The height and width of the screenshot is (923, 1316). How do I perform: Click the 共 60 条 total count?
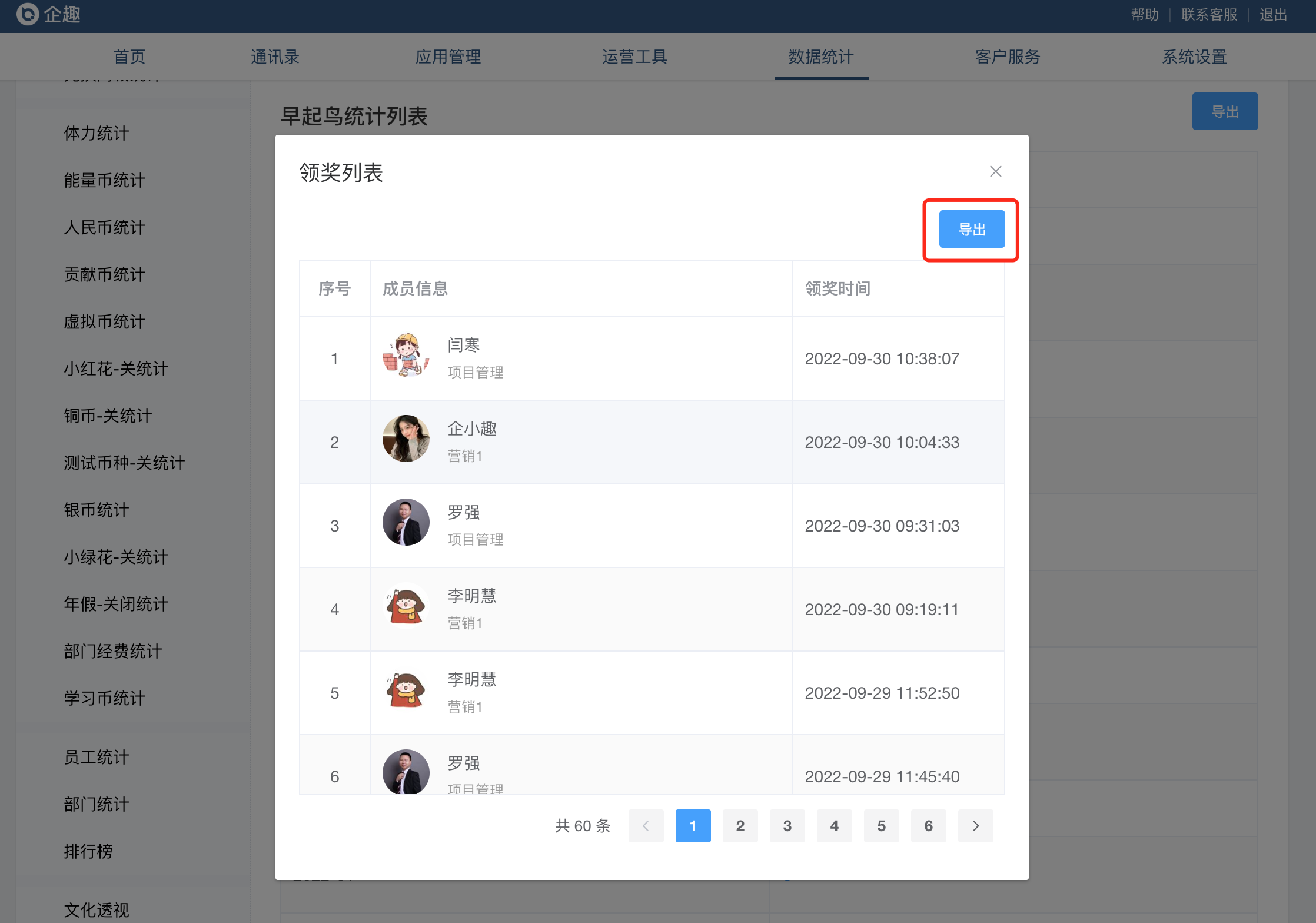pyautogui.click(x=583, y=826)
